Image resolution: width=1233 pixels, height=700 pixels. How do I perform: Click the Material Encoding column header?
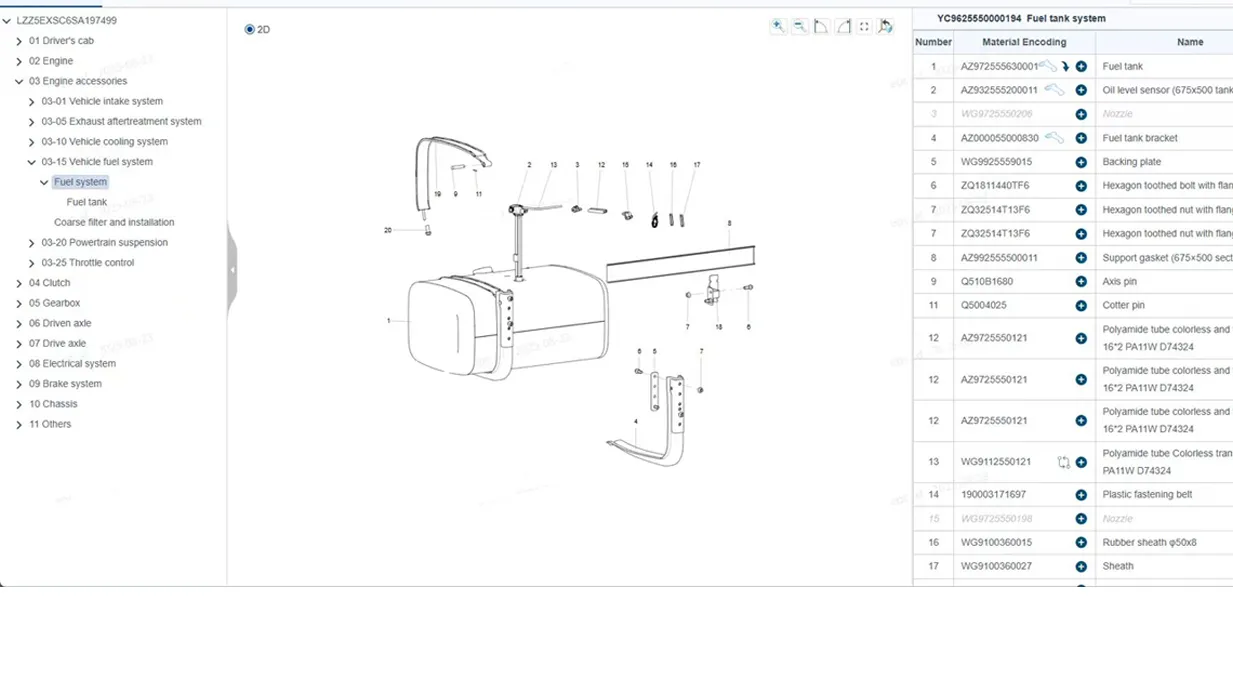coord(1024,42)
